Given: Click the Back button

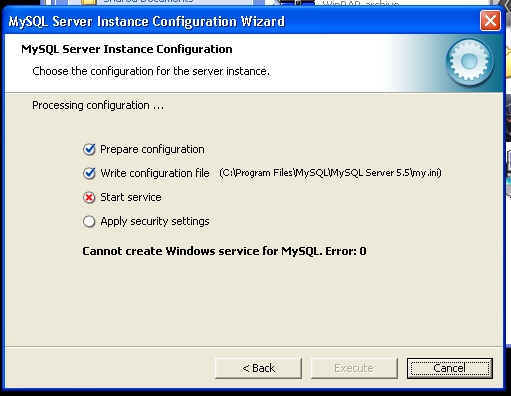Looking at the screenshot, I should click(258, 368).
